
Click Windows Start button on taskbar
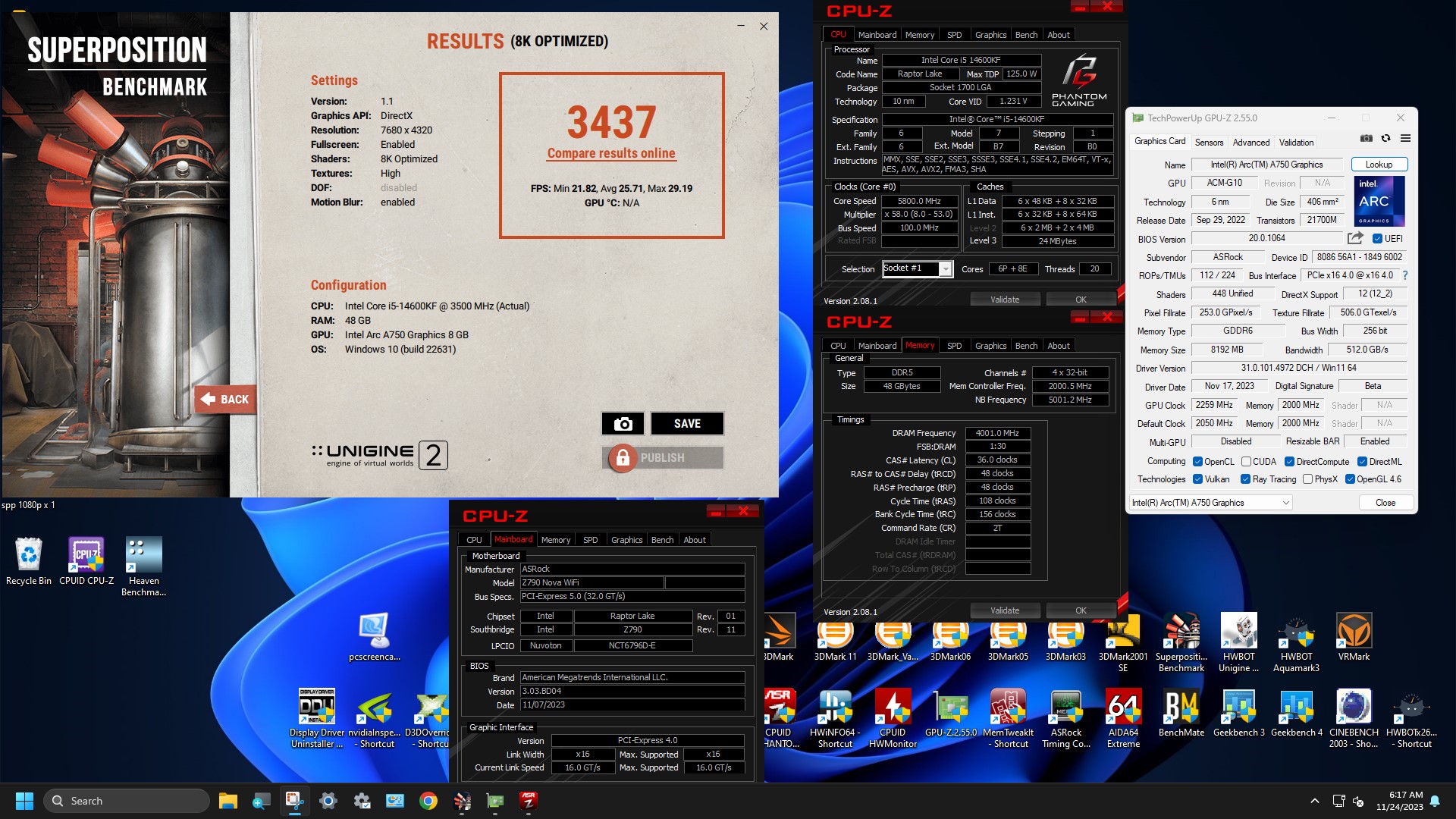tap(24, 801)
